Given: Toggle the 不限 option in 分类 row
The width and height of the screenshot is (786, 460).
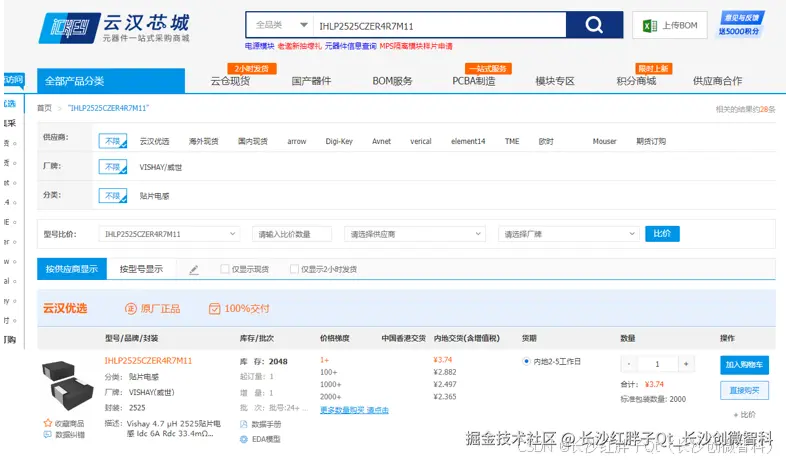Looking at the screenshot, I should click(x=113, y=195).
